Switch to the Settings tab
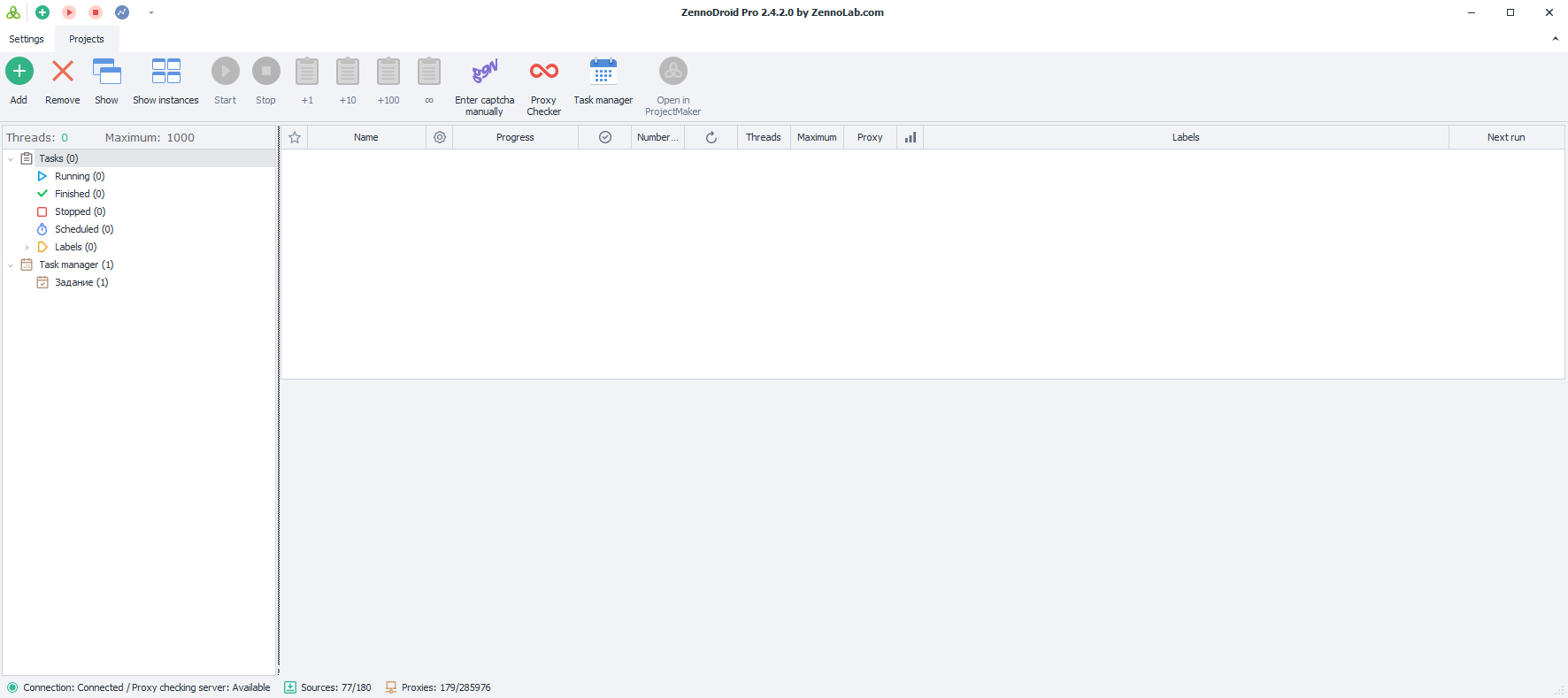The width and height of the screenshot is (1568, 698). tap(27, 39)
